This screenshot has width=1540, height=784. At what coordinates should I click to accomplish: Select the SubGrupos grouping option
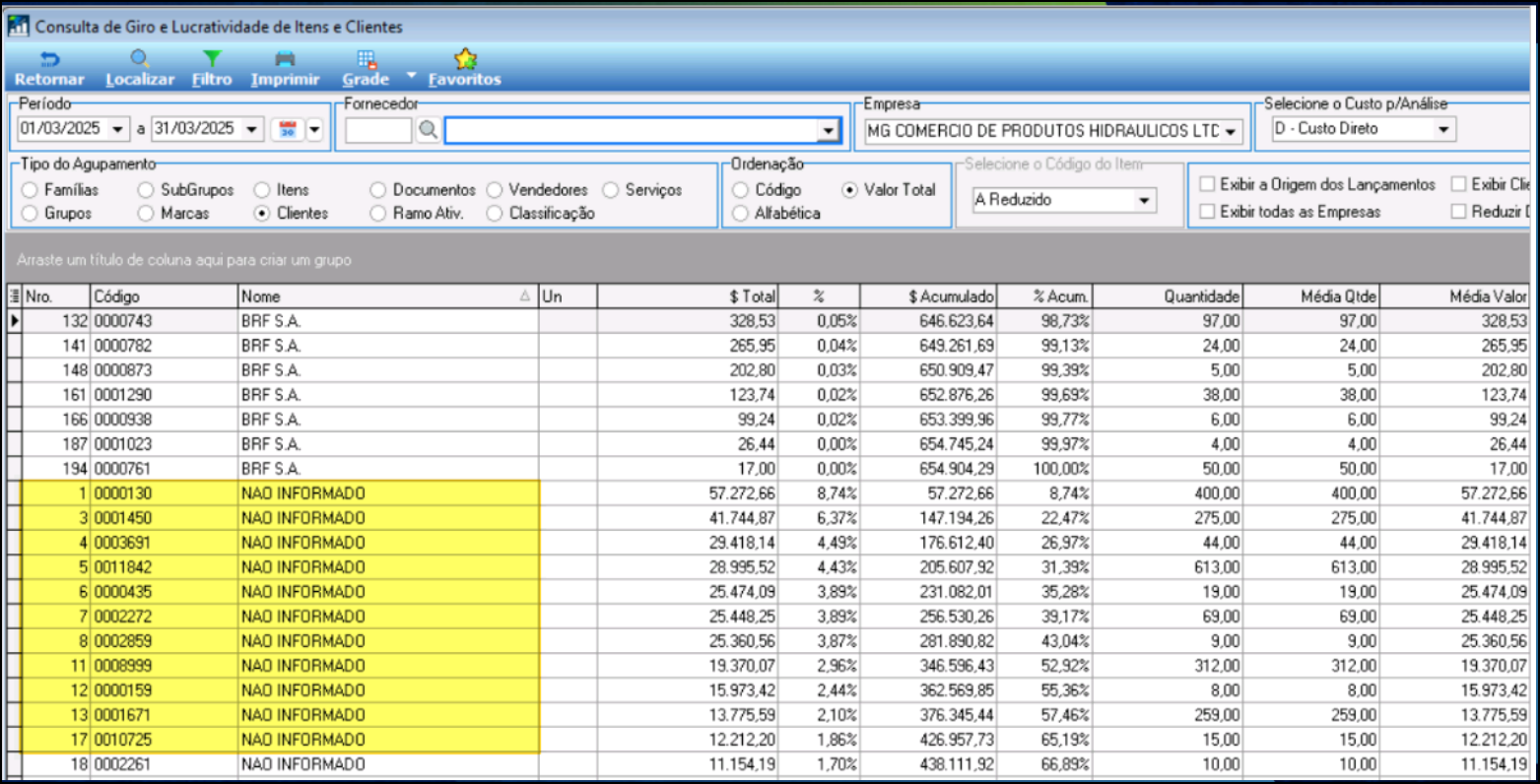coord(186,189)
